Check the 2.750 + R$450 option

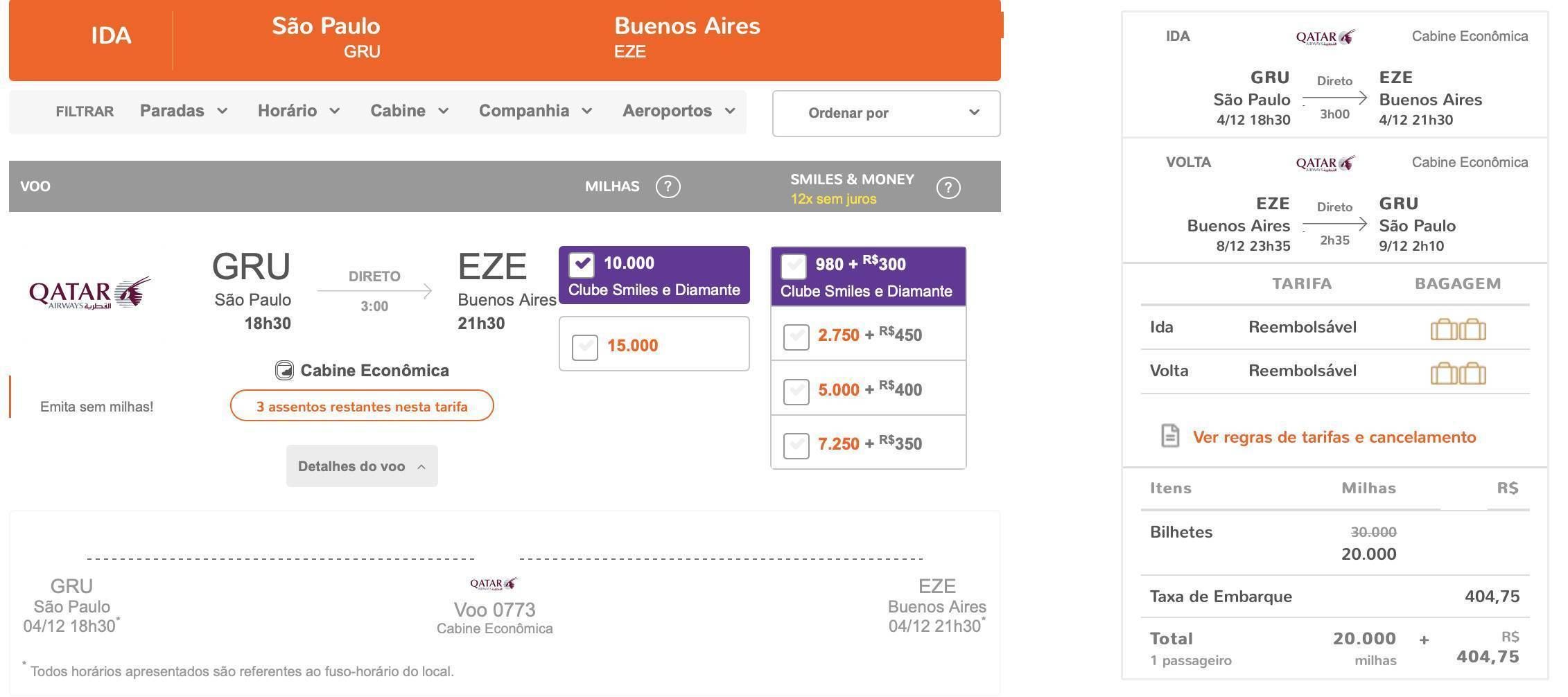click(x=796, y=337)
